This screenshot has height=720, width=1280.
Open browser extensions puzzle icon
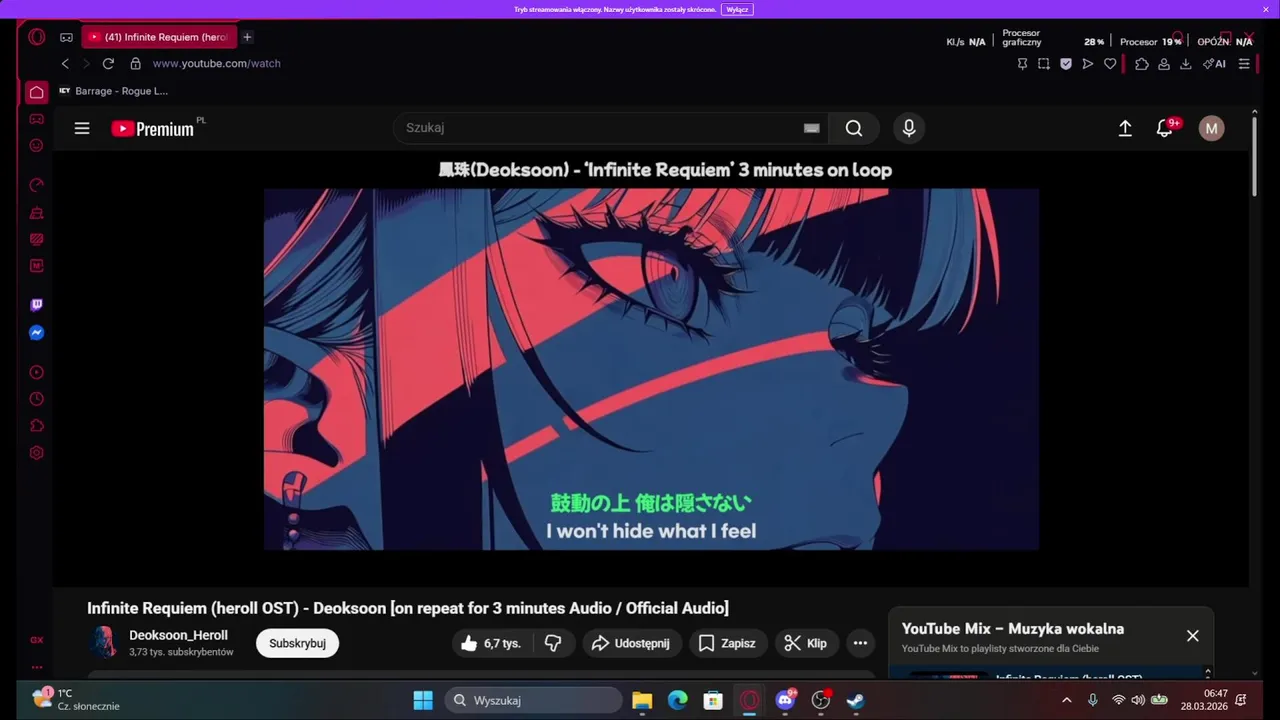tap(1142, 63)
